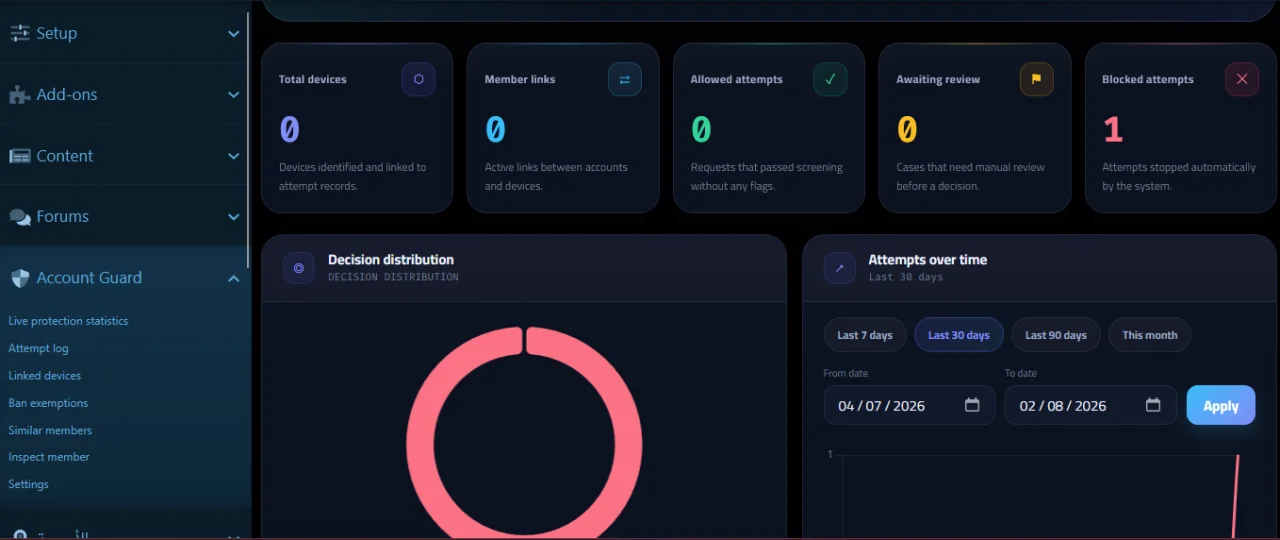The height and width of the screenshot is (540, 1280).
Task: Go to Inspect member
Action: 49,457
